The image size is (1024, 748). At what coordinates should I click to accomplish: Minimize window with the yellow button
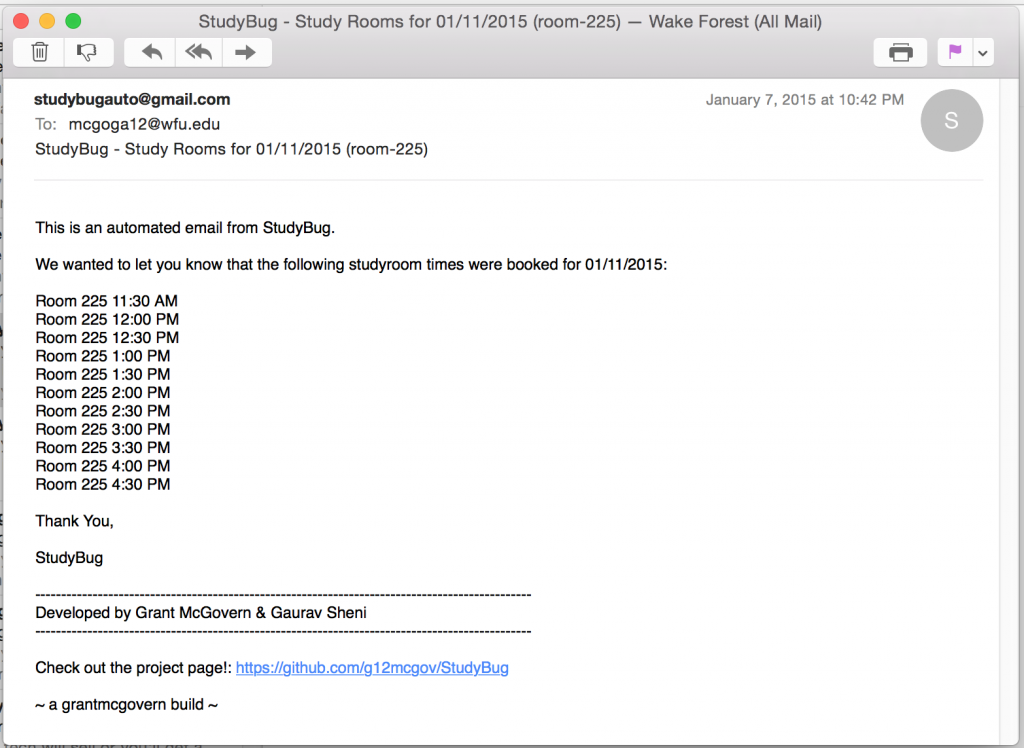pos(47,21)
